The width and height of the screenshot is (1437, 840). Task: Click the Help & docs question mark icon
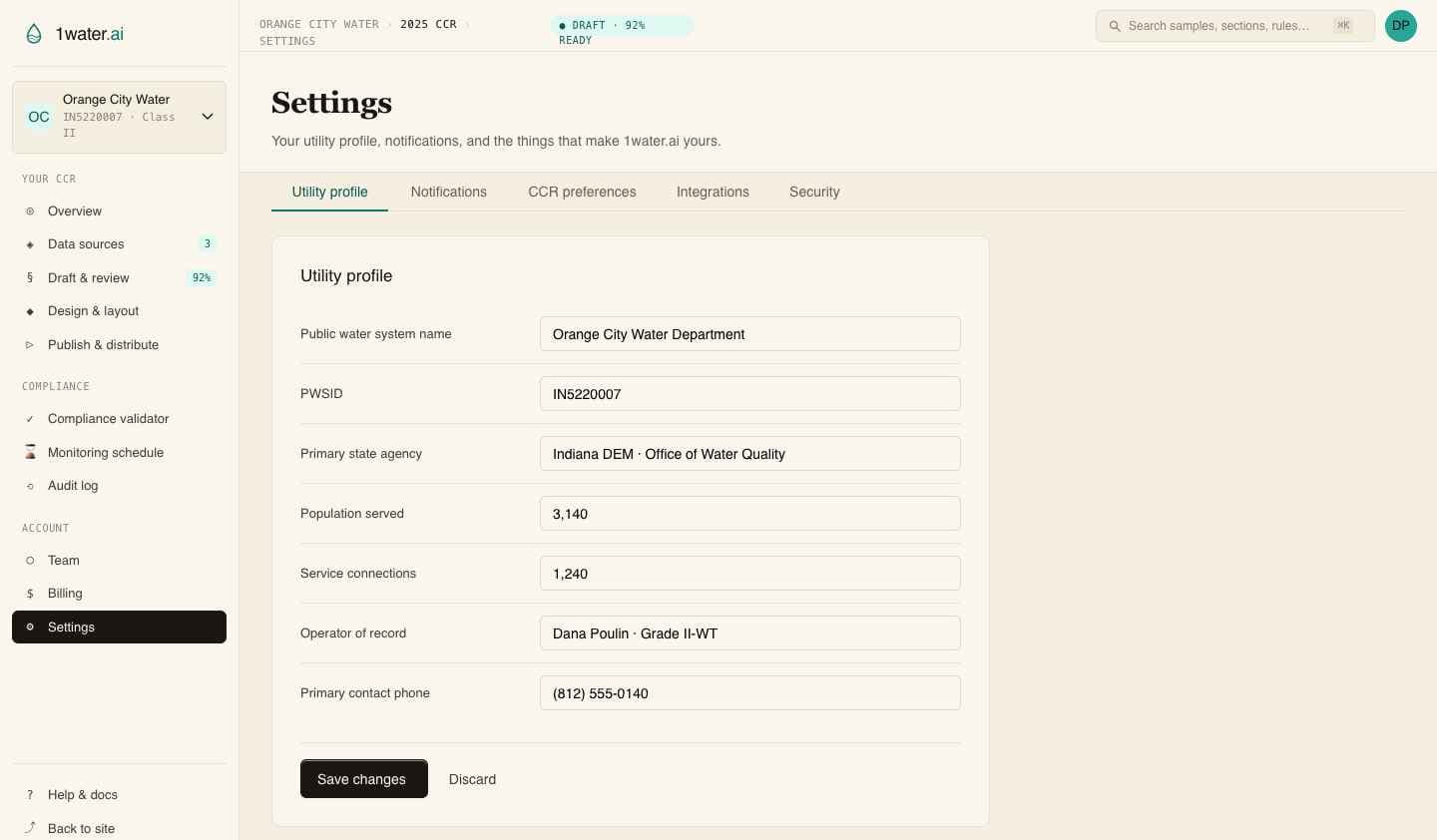pos(30,795)
